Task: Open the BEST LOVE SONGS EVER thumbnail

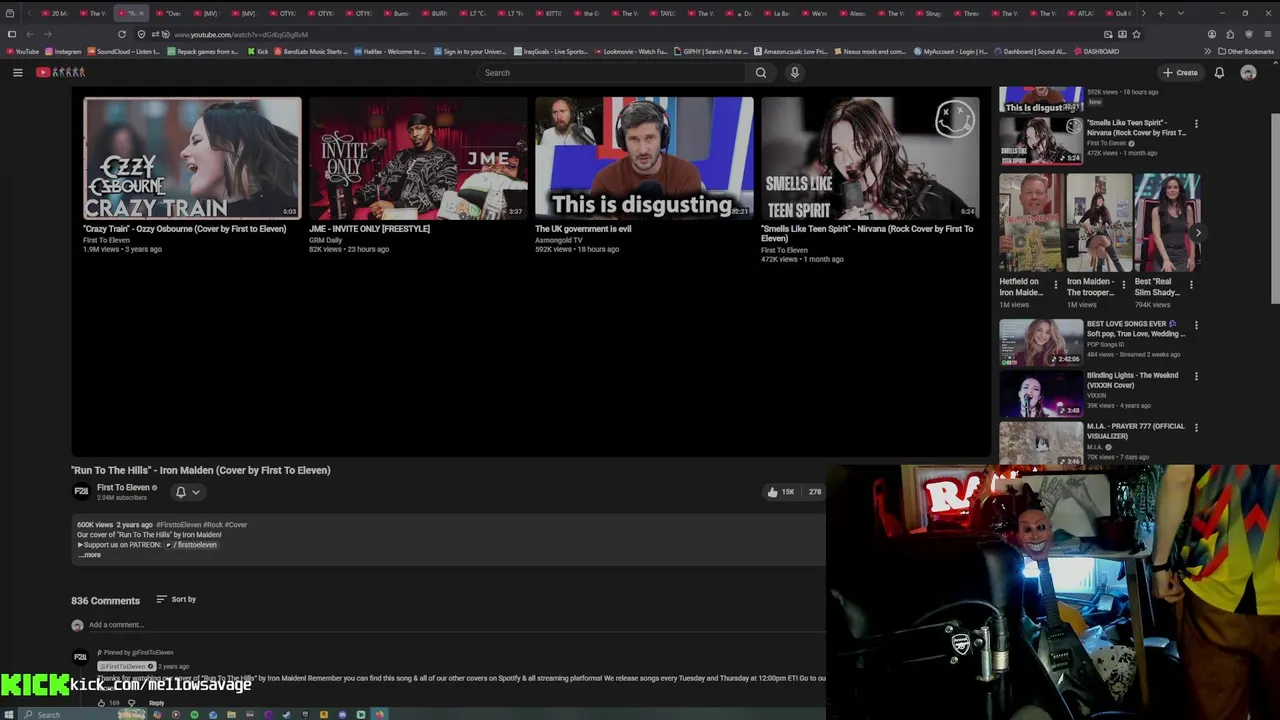Action: [x=1041, y=342]
